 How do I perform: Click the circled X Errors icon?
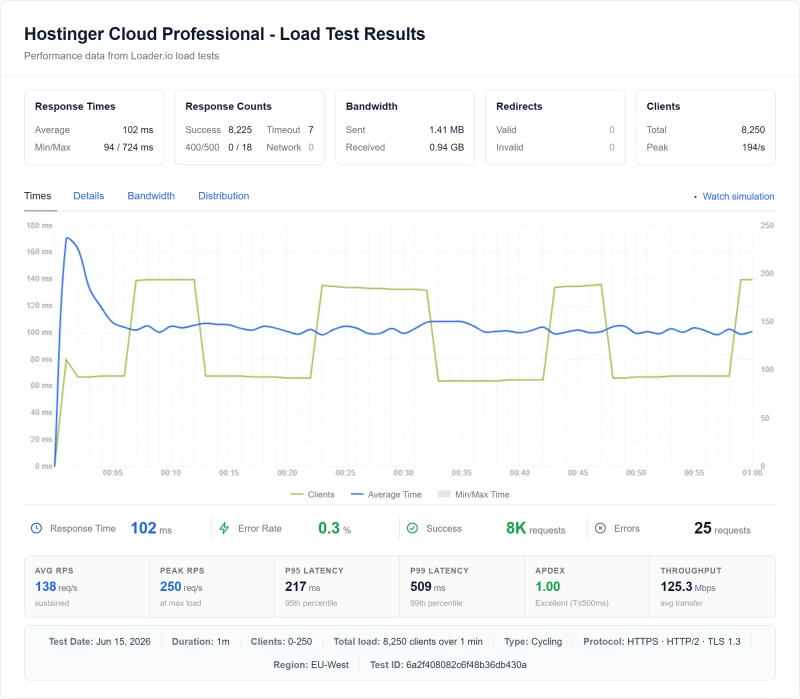[x=601, y=528]
